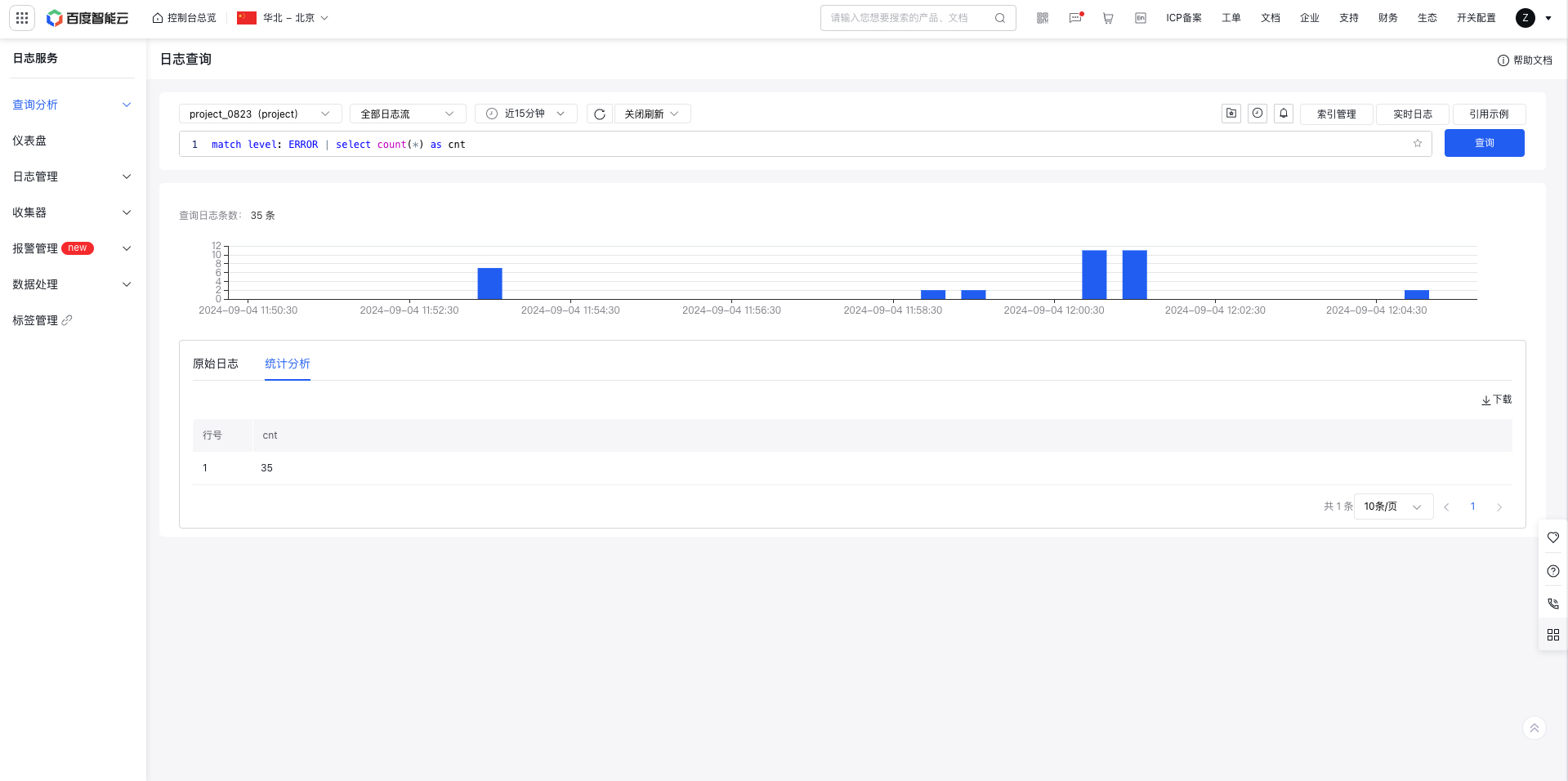Click the saved queries folder icon
Screen dimensions: 1568x781
pos(1231,114)
